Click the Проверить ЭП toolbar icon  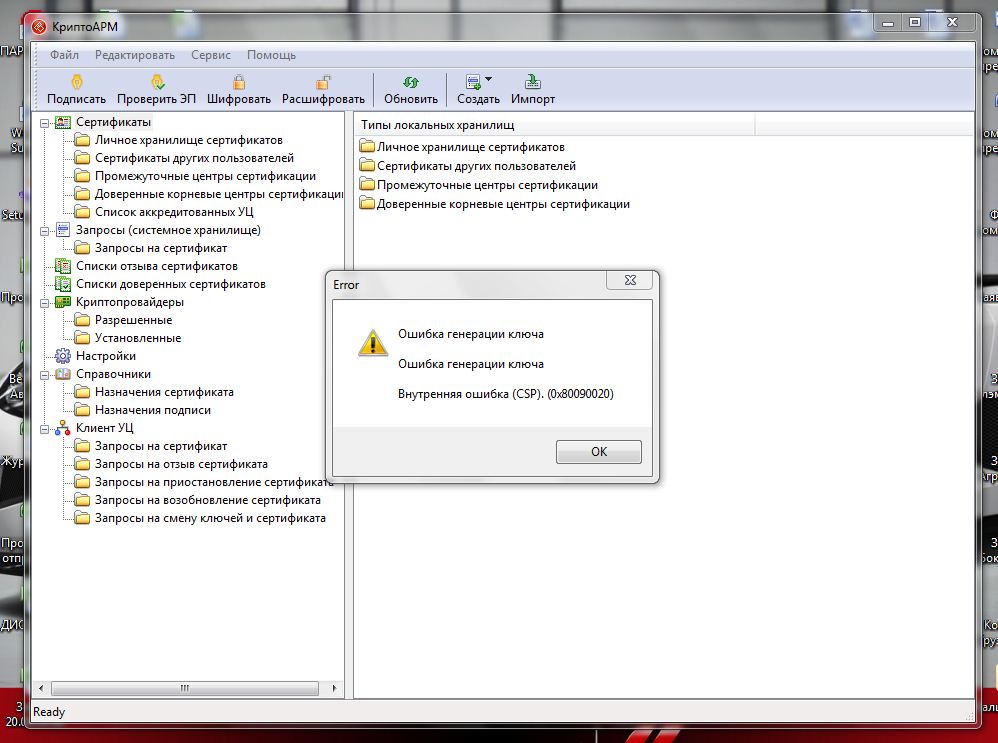tap(156, 83)
